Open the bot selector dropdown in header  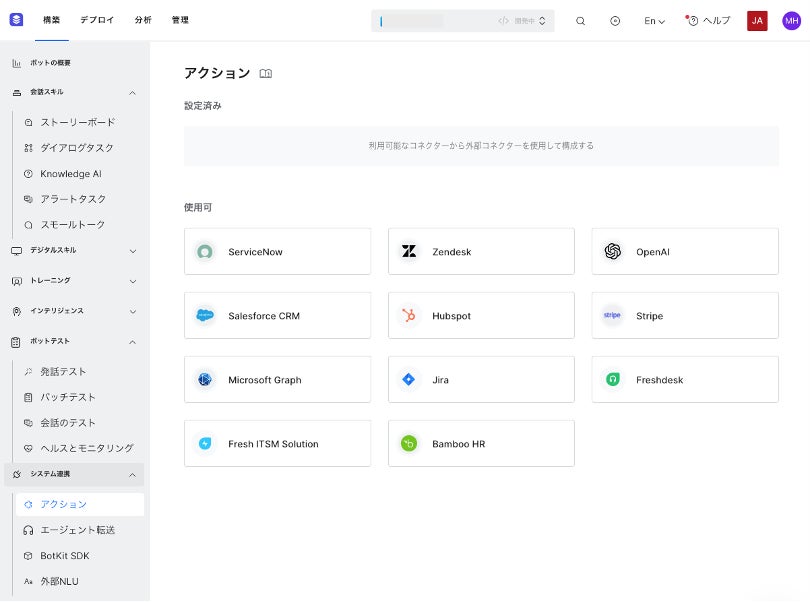click(462, 21)
